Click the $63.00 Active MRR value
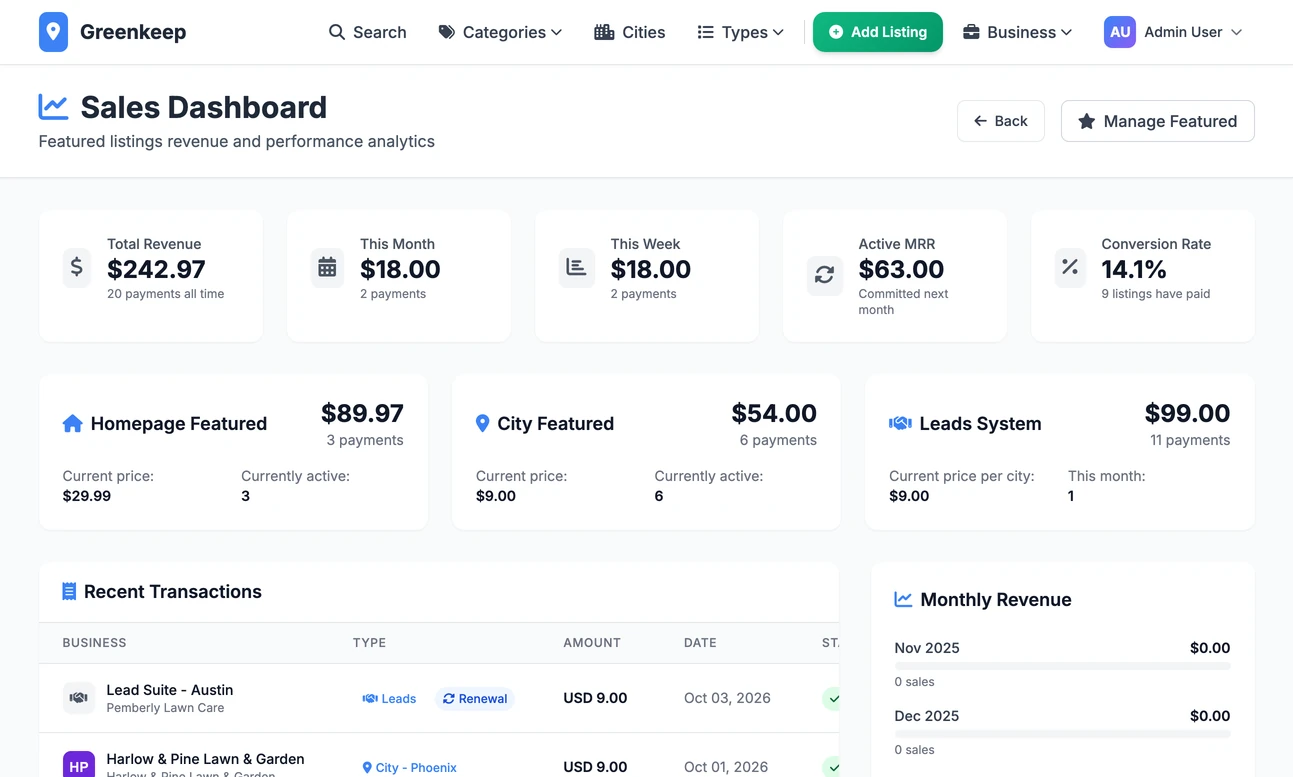Viewport: 1293px width, 777px height. (901, 269)
